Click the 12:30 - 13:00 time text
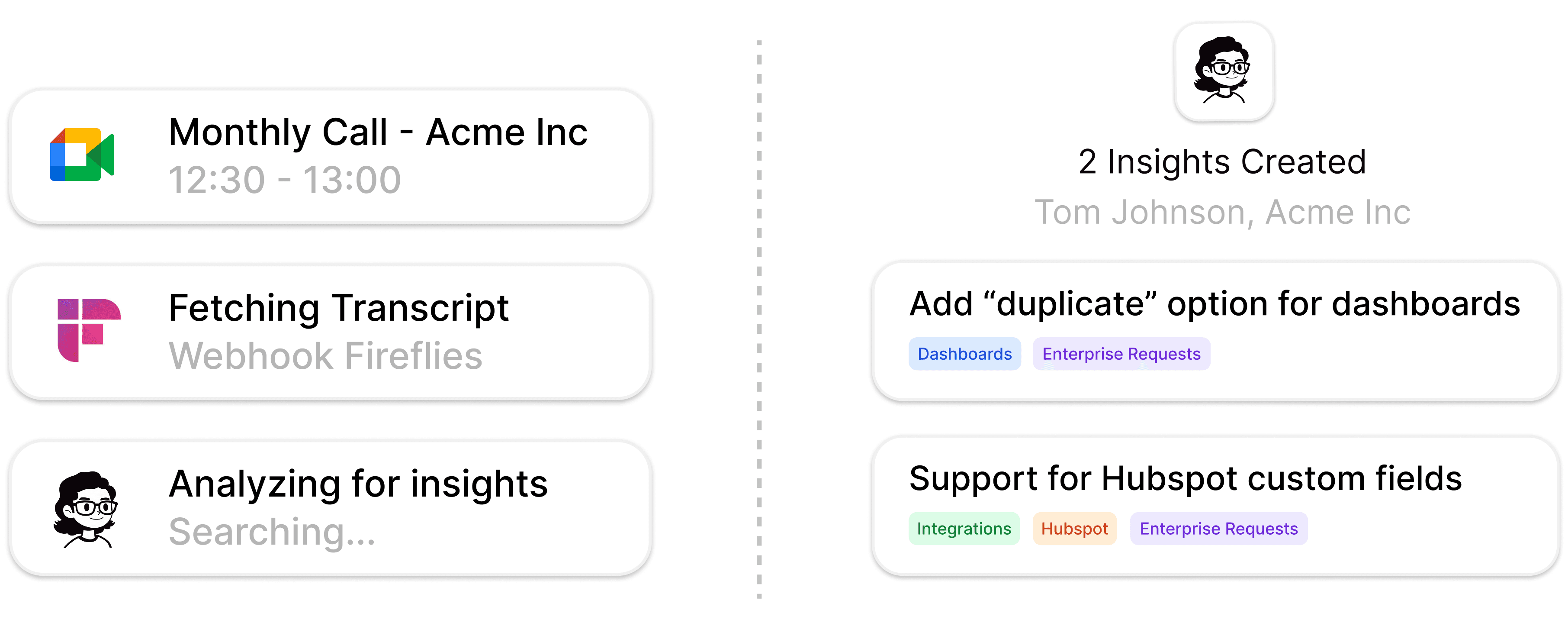This screenshot has width=1568, height=639. pos(285,180)
